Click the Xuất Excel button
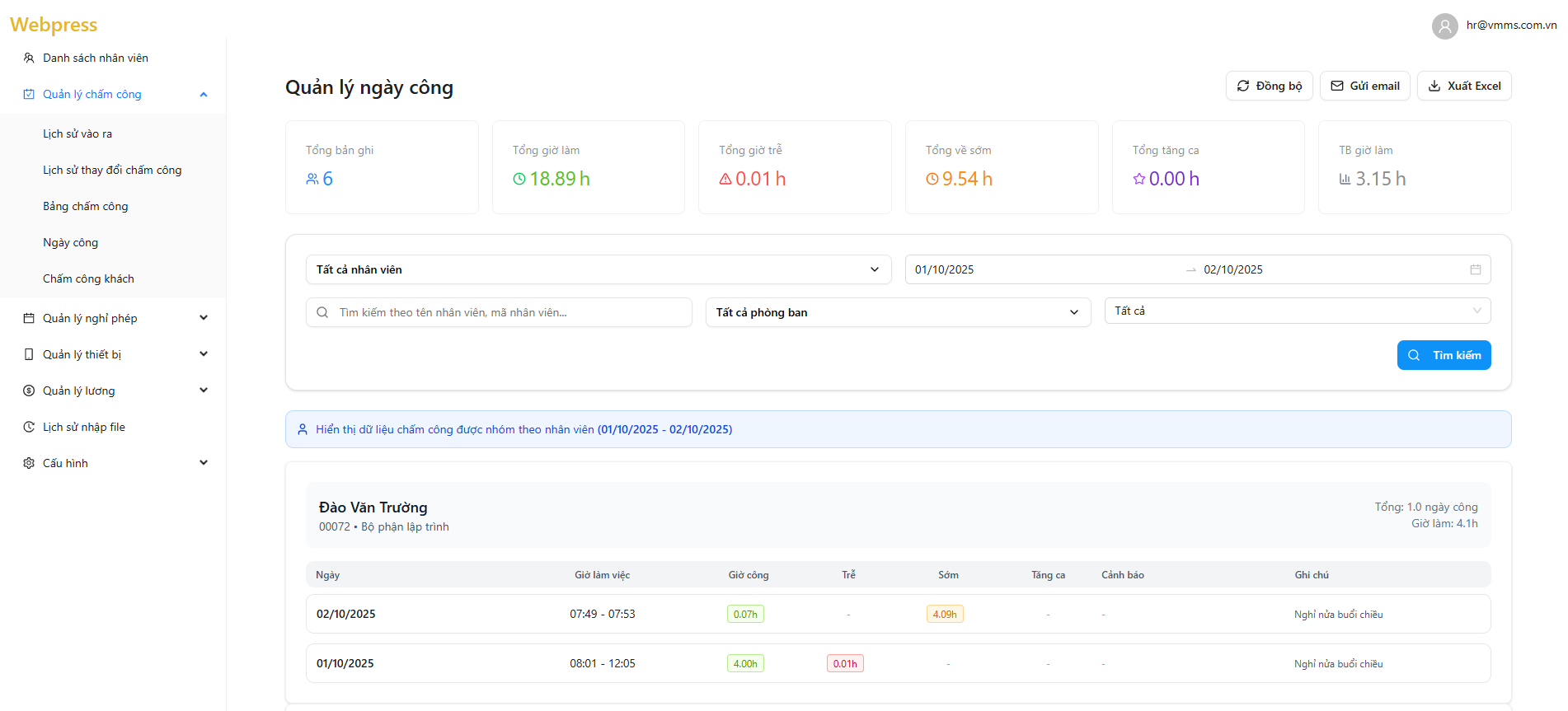Viewport: 1568px width, 711px height. click(x=1463, y=86)
